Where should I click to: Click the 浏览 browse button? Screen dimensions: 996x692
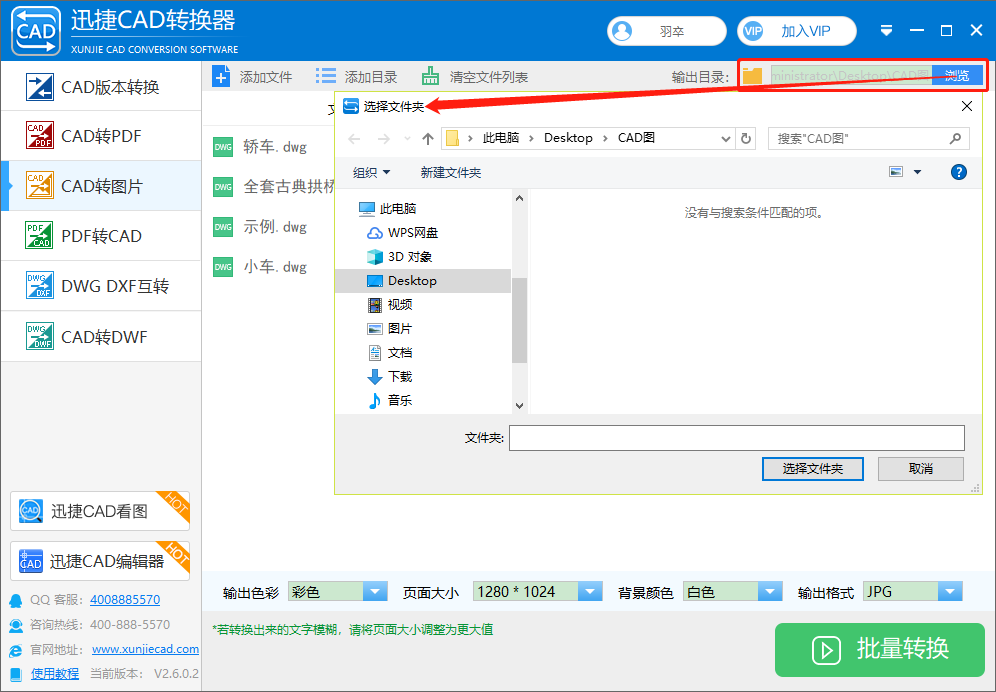tap(957, 76)
